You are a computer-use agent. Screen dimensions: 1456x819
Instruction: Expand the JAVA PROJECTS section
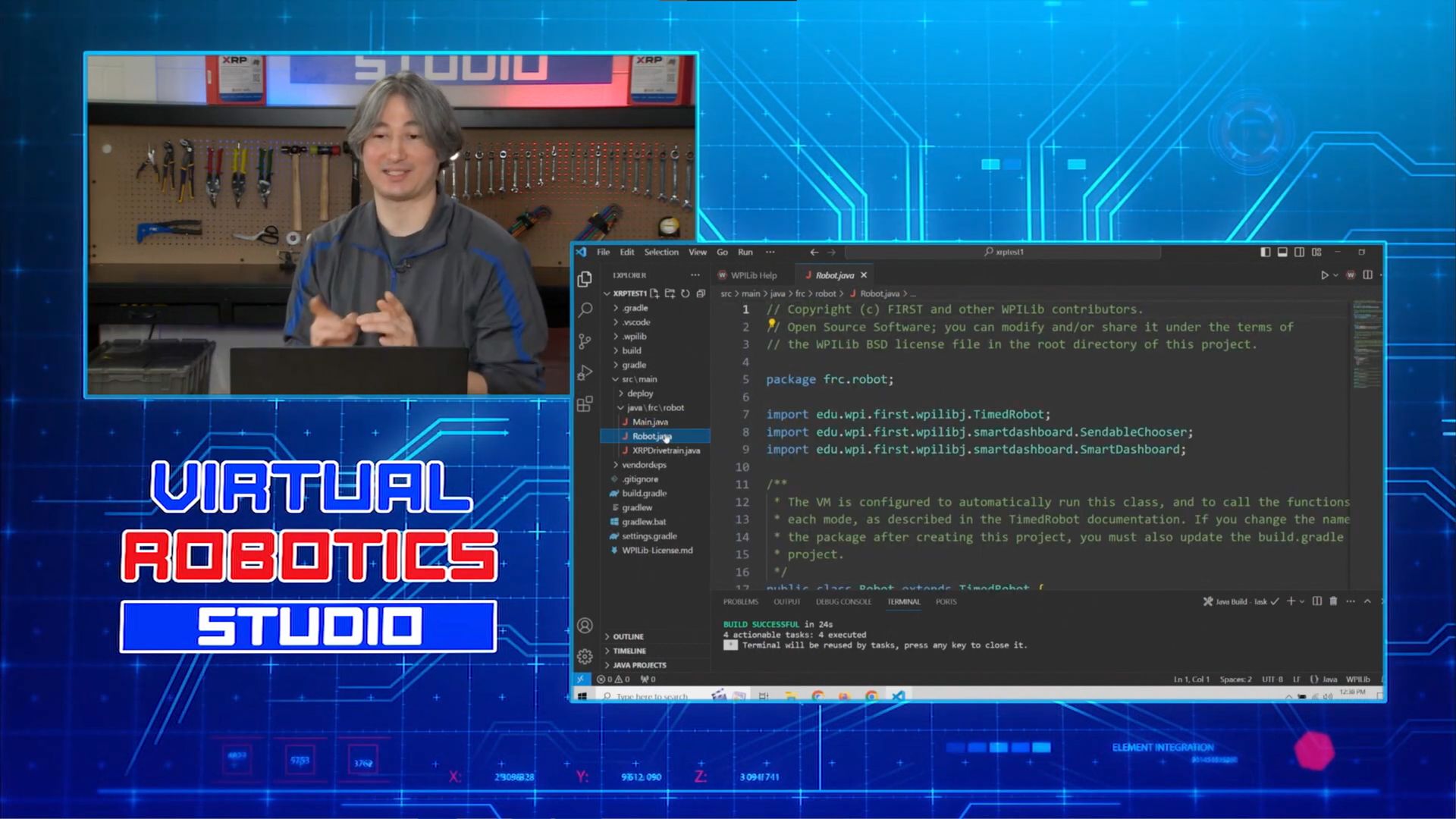point(639,665)
